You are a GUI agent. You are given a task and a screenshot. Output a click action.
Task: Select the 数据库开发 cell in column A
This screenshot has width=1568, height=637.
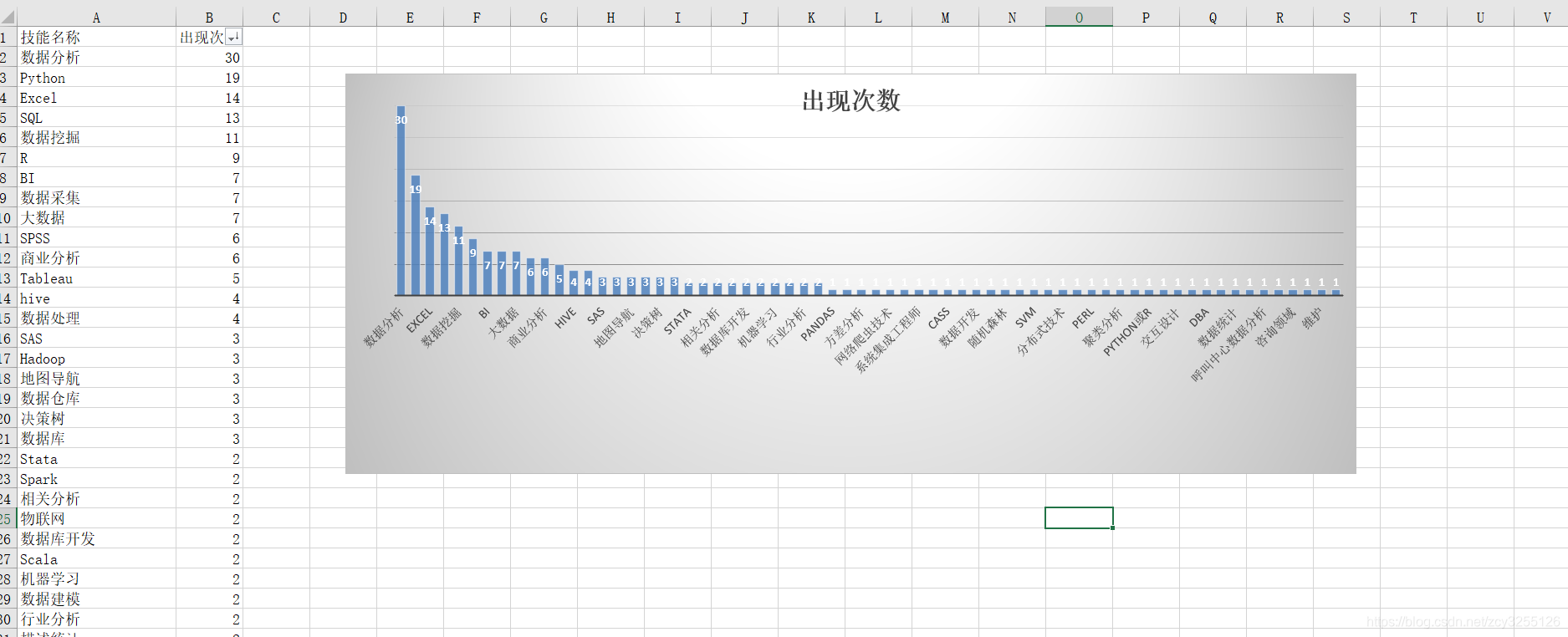(x=96, y=539)
